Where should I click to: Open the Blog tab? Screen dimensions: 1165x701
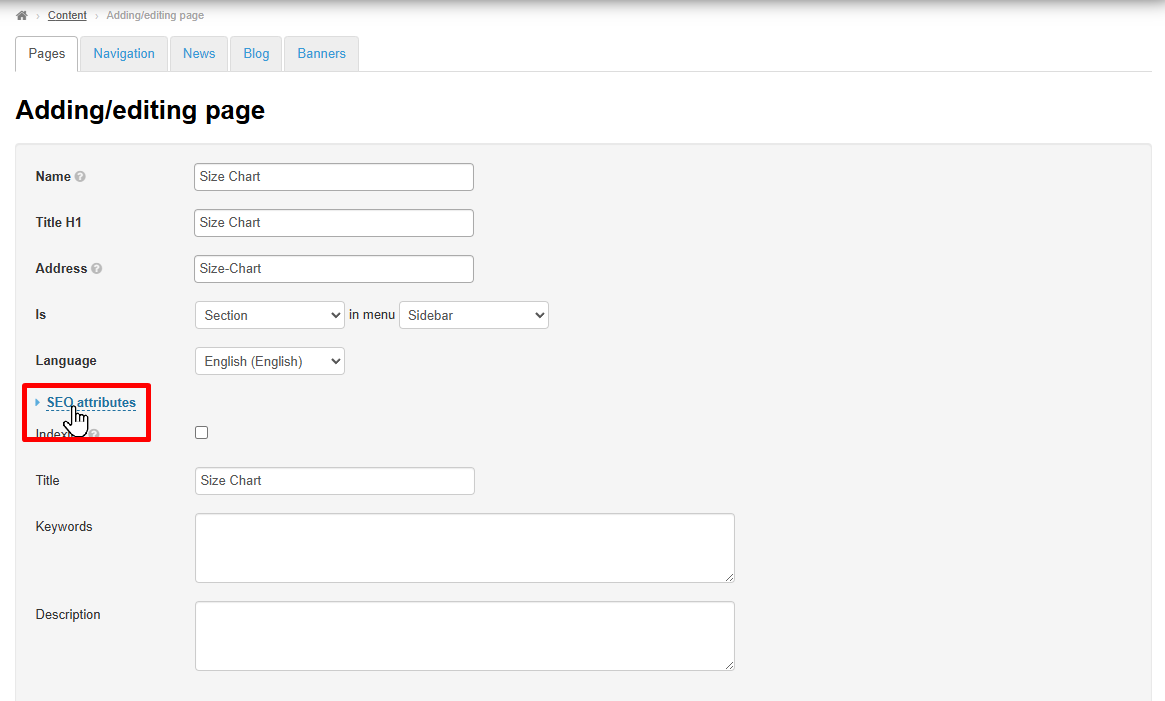tap(256, 54)
